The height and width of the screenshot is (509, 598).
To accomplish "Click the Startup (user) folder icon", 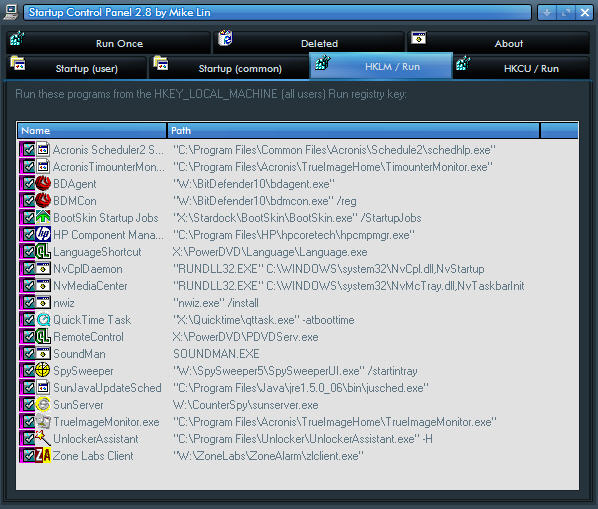I will [18, 63].
